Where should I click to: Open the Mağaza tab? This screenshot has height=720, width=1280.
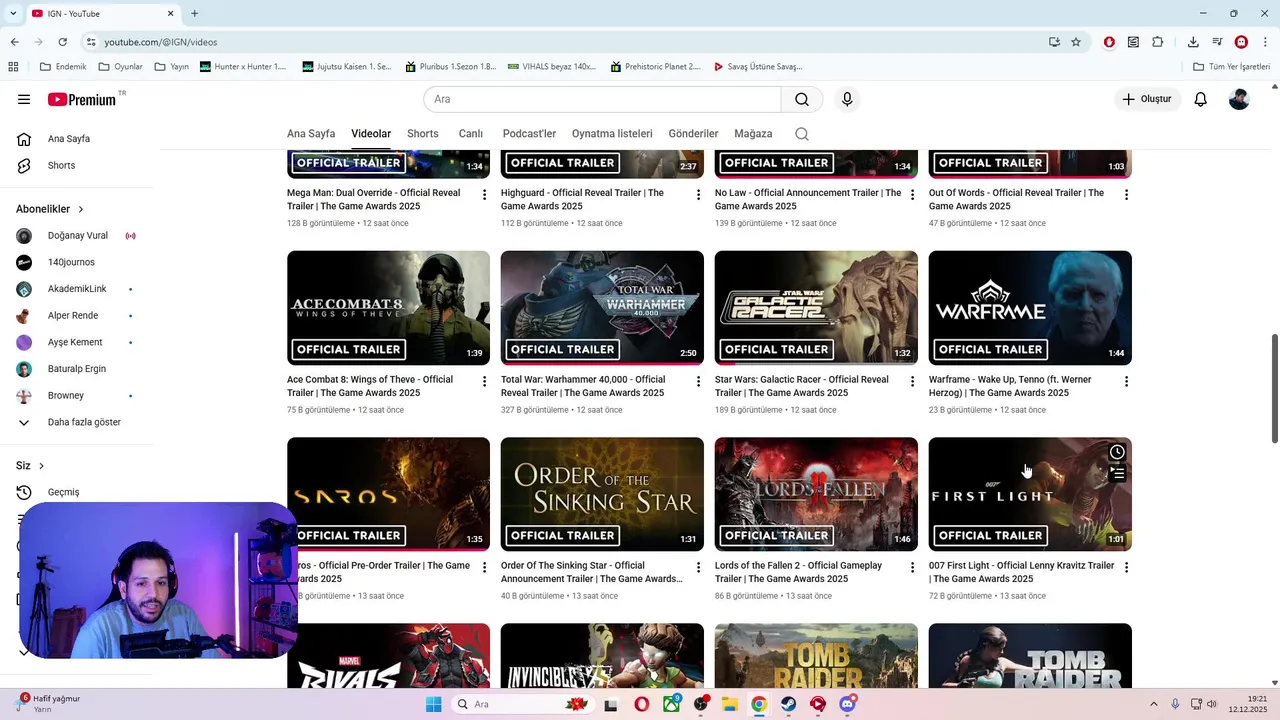[753, 134]
